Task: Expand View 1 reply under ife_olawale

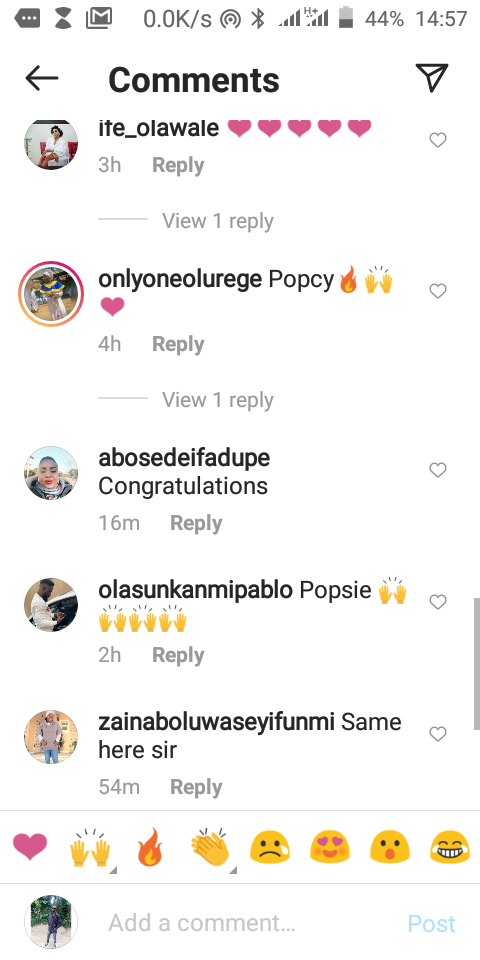Action: point(217,221)
